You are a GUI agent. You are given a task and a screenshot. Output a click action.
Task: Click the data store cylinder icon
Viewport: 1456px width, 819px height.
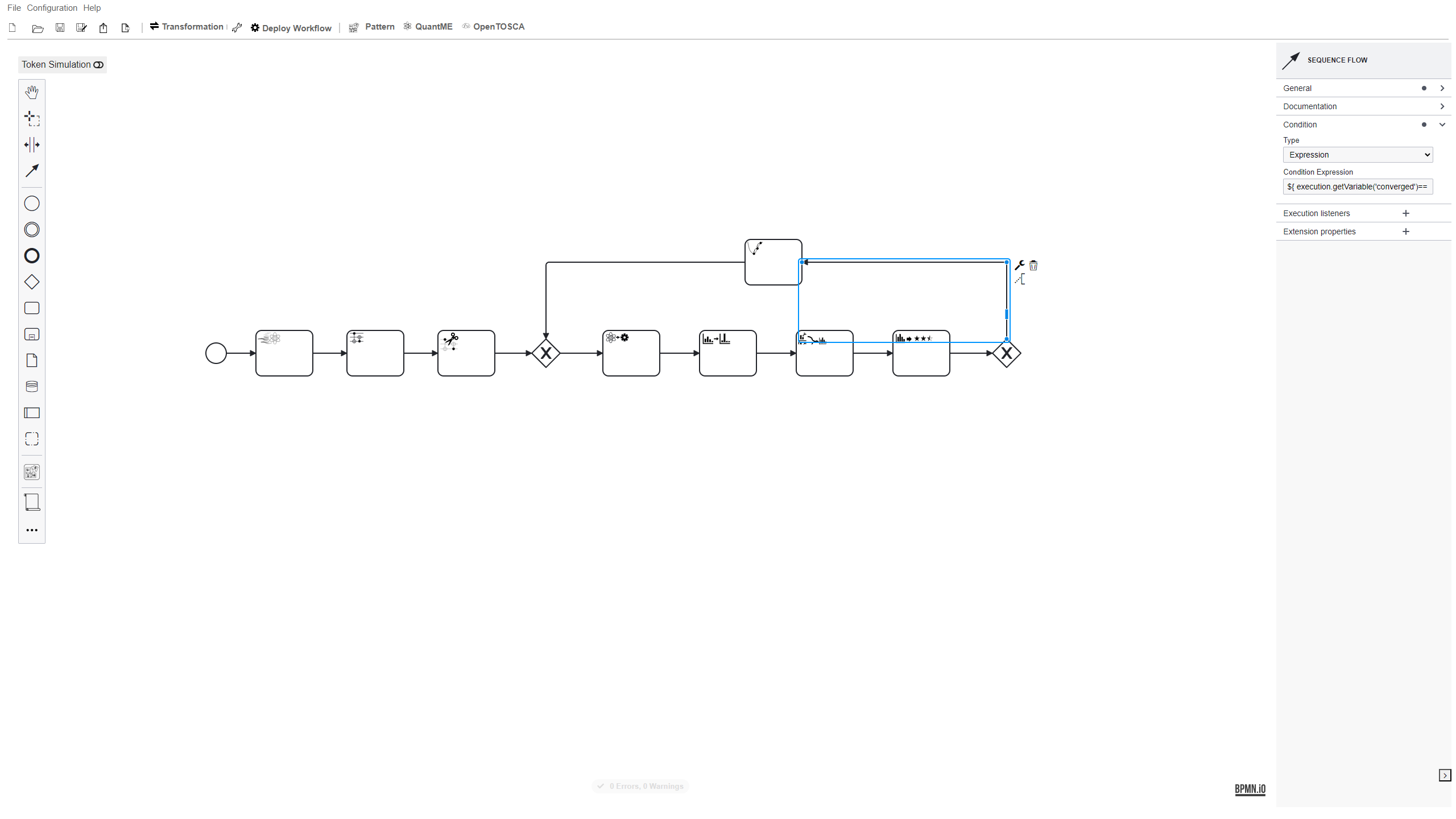(32, 386)
